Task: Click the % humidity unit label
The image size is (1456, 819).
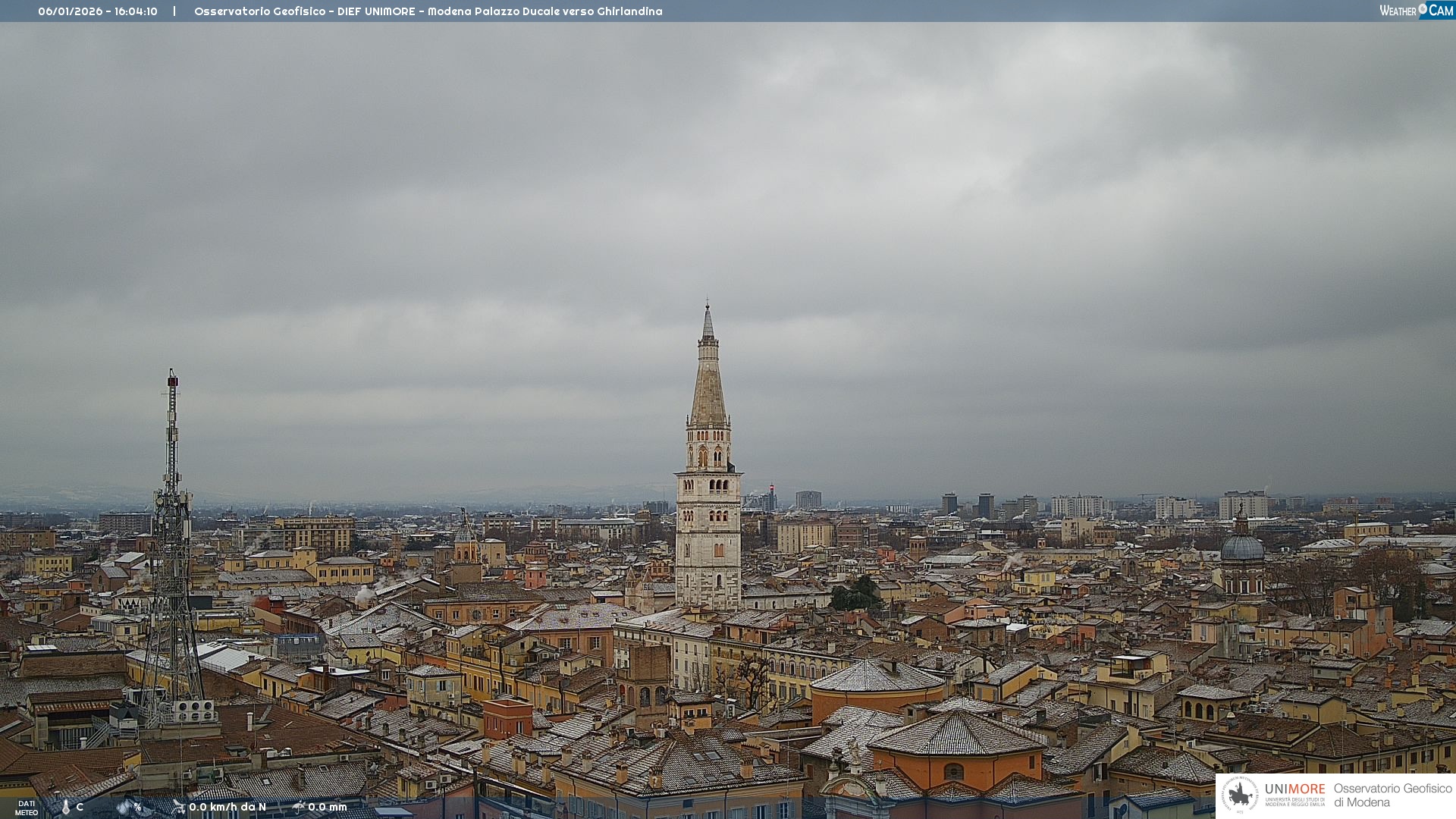Action: [137, 807]
